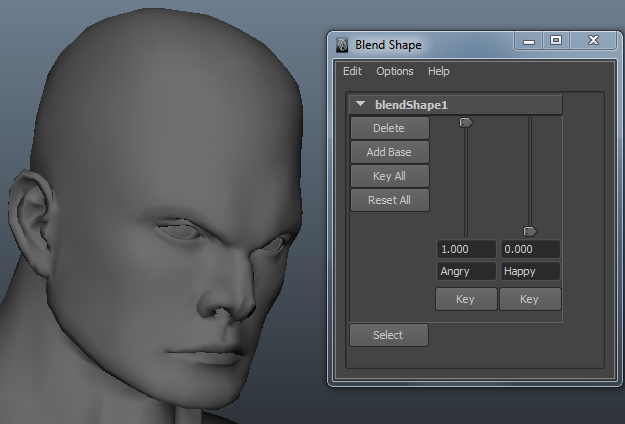Click the Angry target name field
625x424 pixels.
coord(466,271)
